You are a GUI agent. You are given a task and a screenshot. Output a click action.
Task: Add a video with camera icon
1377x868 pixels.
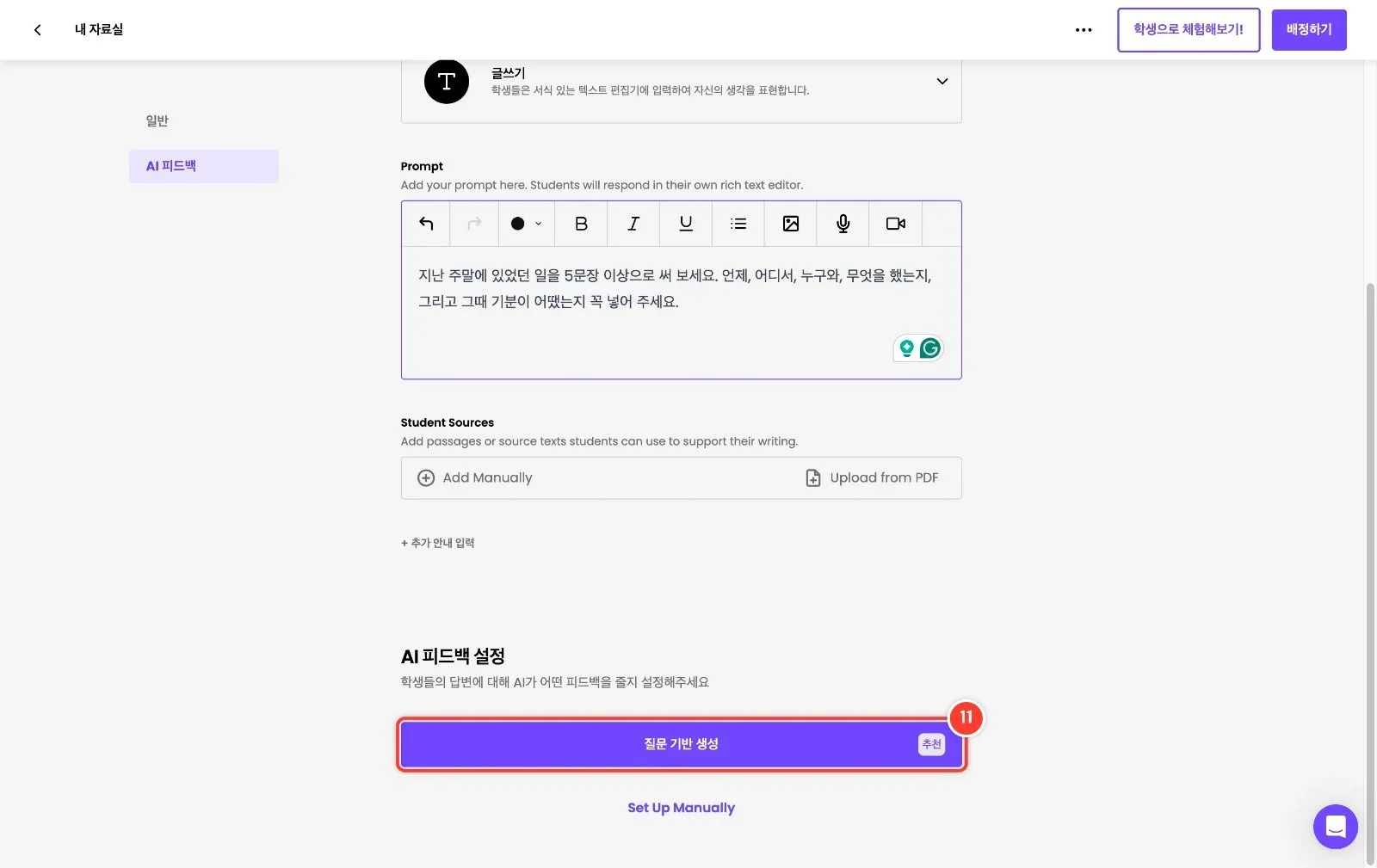(896, 224)
